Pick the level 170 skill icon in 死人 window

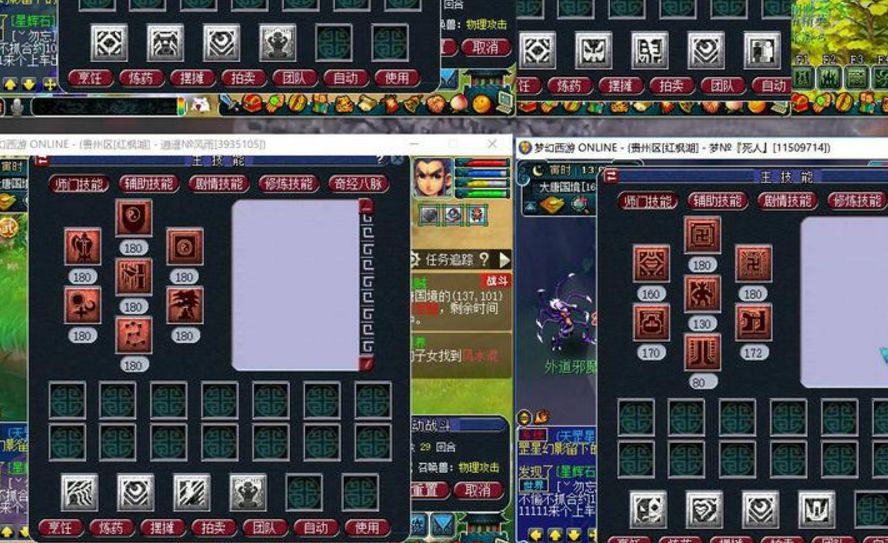[651, 322]
